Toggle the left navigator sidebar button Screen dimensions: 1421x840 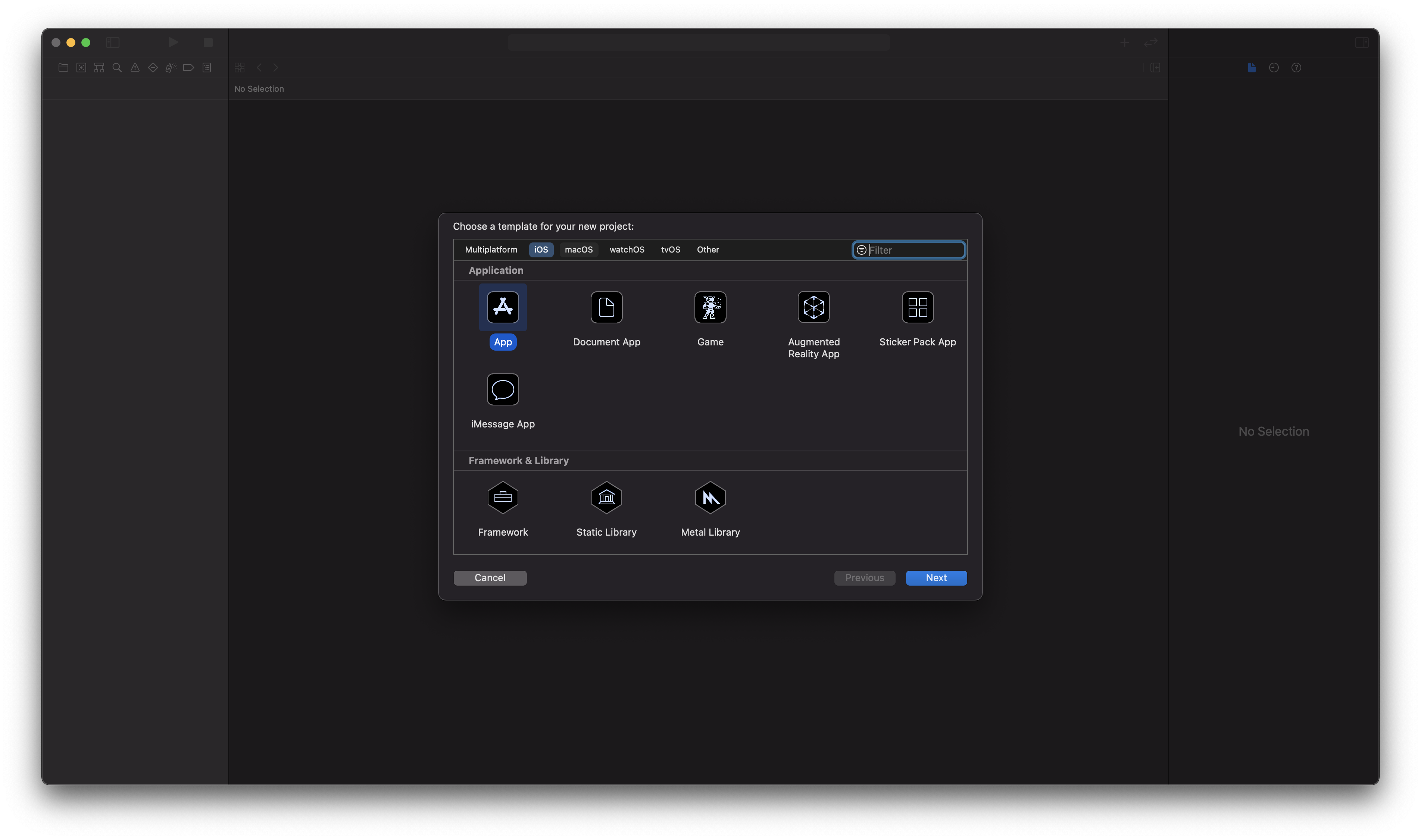tap(113, 43)
